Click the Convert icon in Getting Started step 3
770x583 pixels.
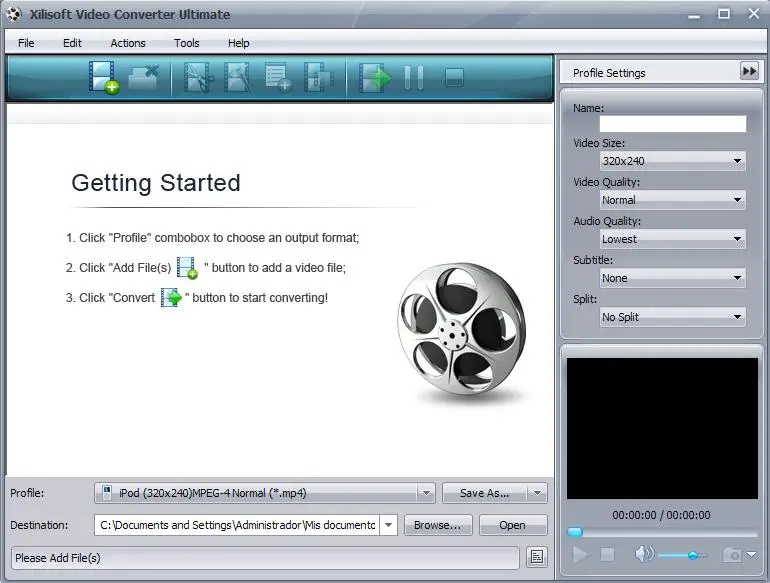(171, 298)
